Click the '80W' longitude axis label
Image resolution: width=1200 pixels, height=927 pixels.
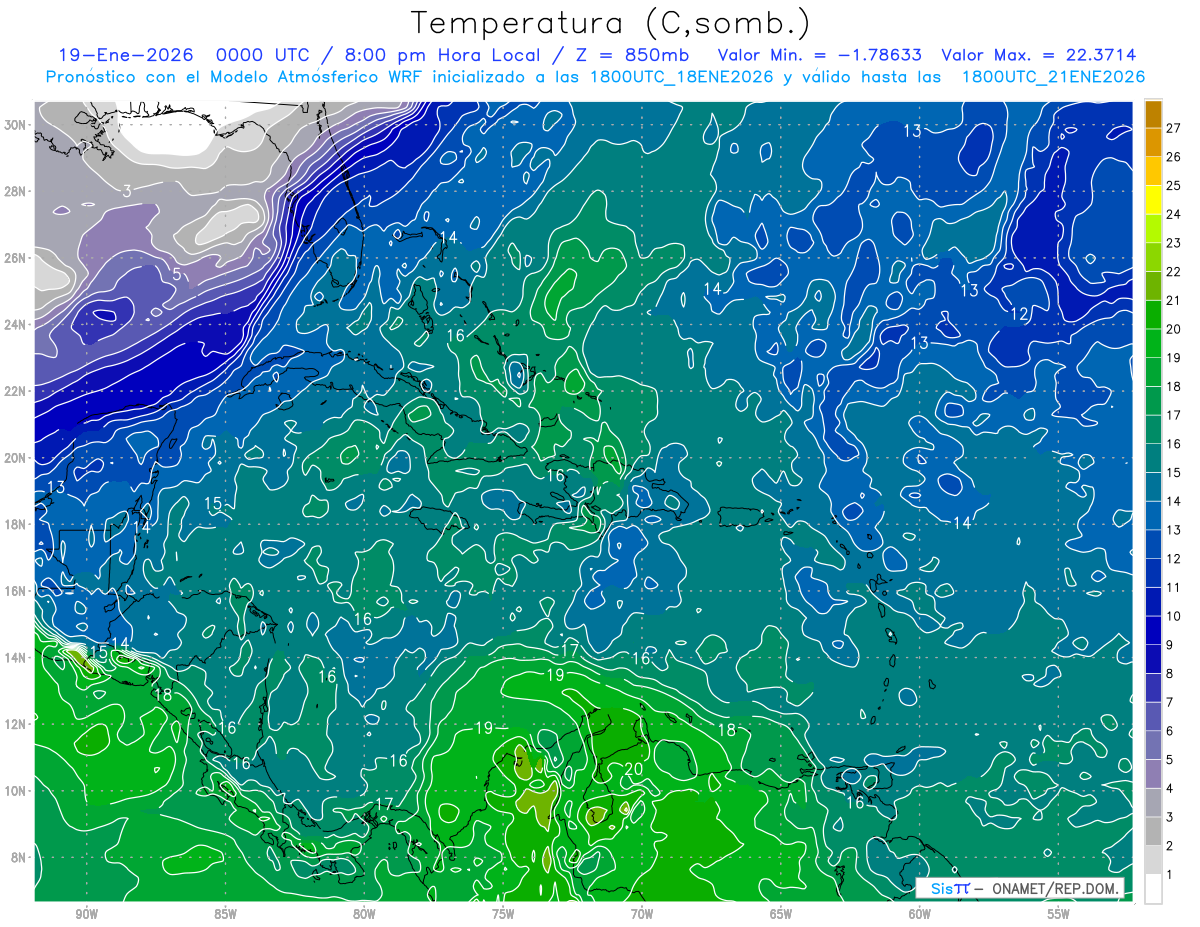[x=364, y=915]
